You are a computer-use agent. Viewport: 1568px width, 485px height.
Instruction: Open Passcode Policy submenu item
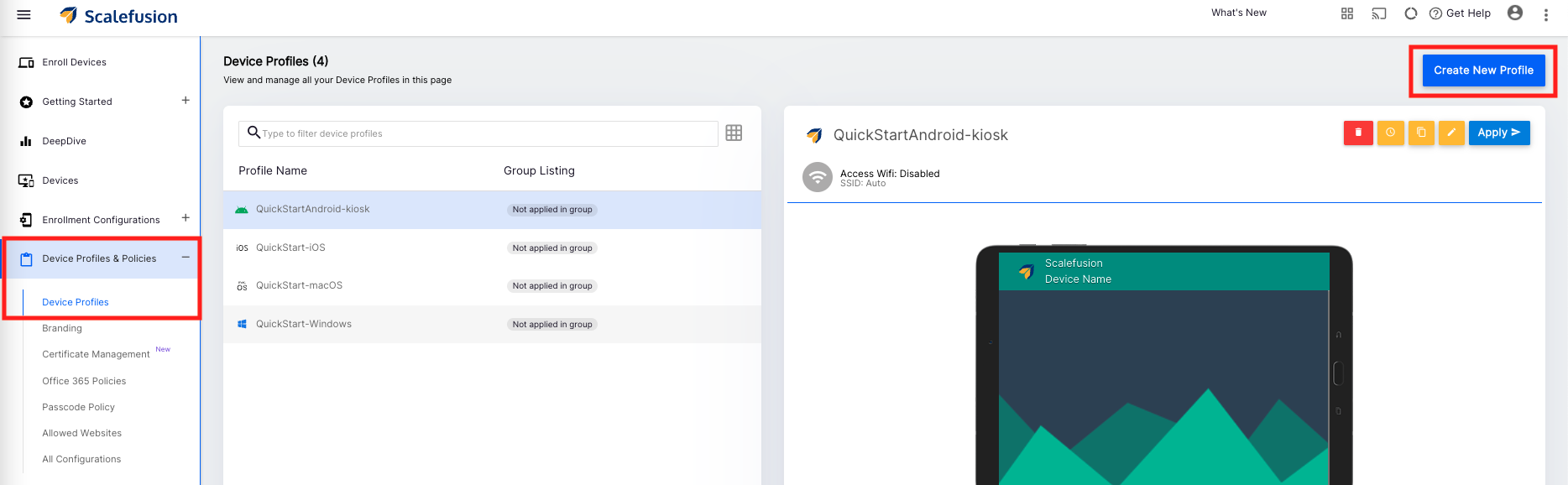pos(78,407)
